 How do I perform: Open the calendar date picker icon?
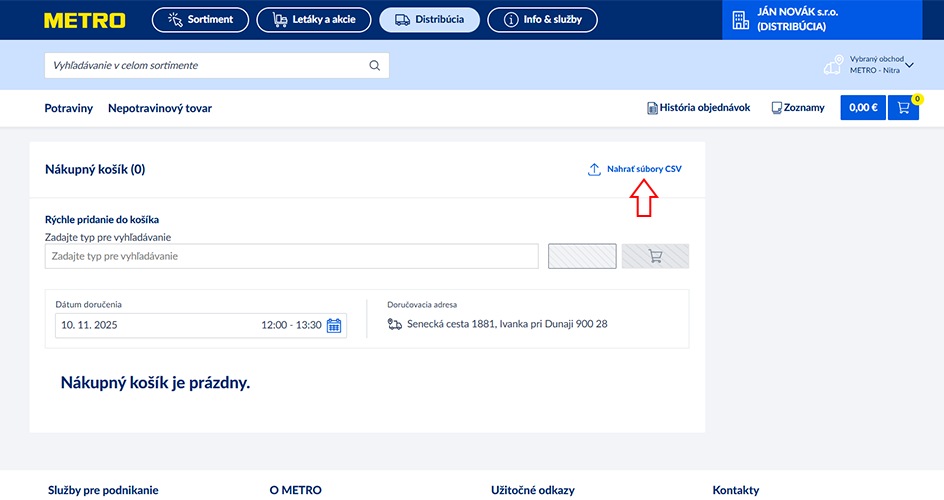pos(334,325)
